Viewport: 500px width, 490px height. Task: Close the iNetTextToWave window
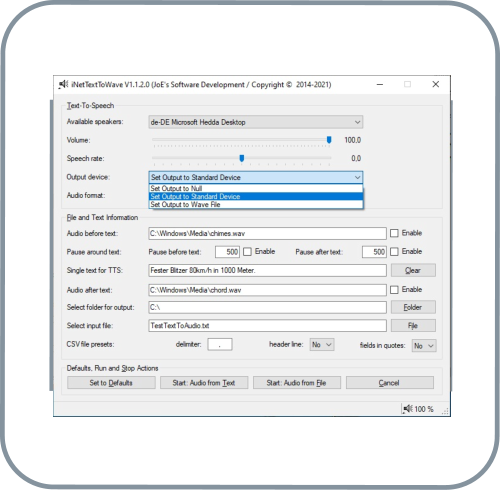pyautogui.click(x=435, y=84)
